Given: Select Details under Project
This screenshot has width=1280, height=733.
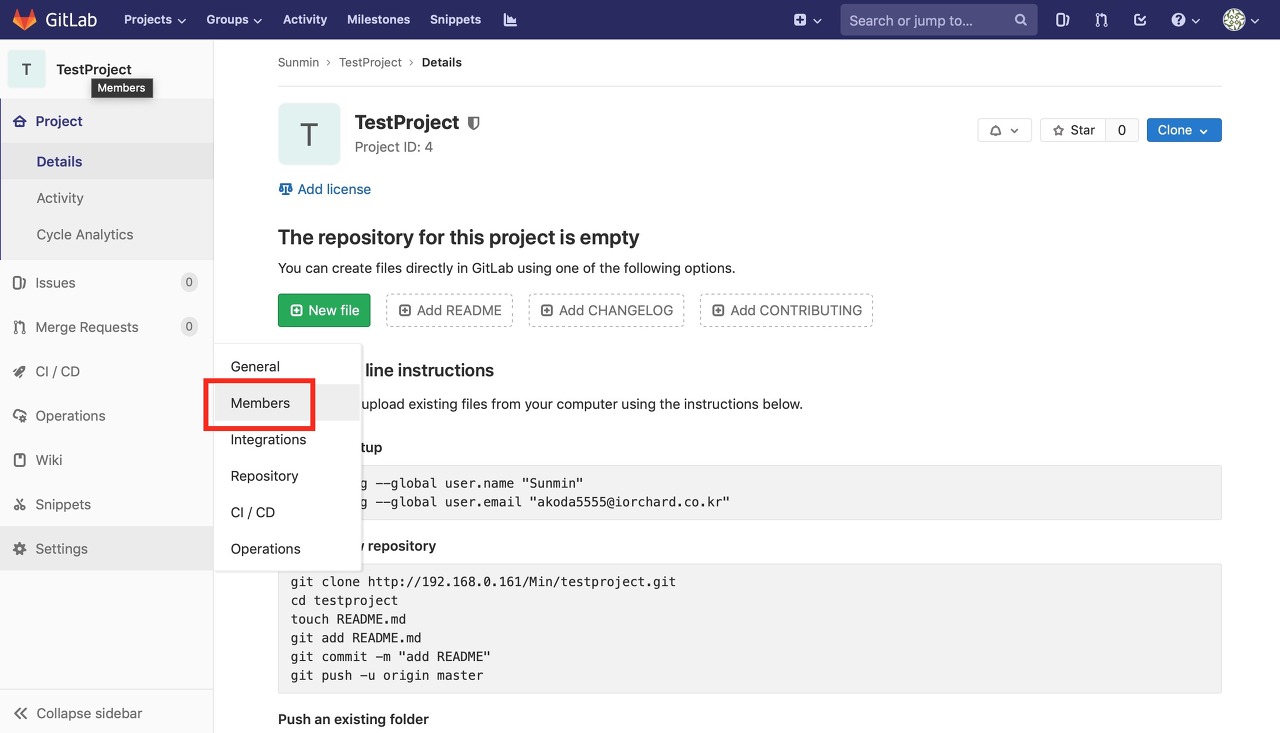Looking at the screenshot, I should (106, 162).
